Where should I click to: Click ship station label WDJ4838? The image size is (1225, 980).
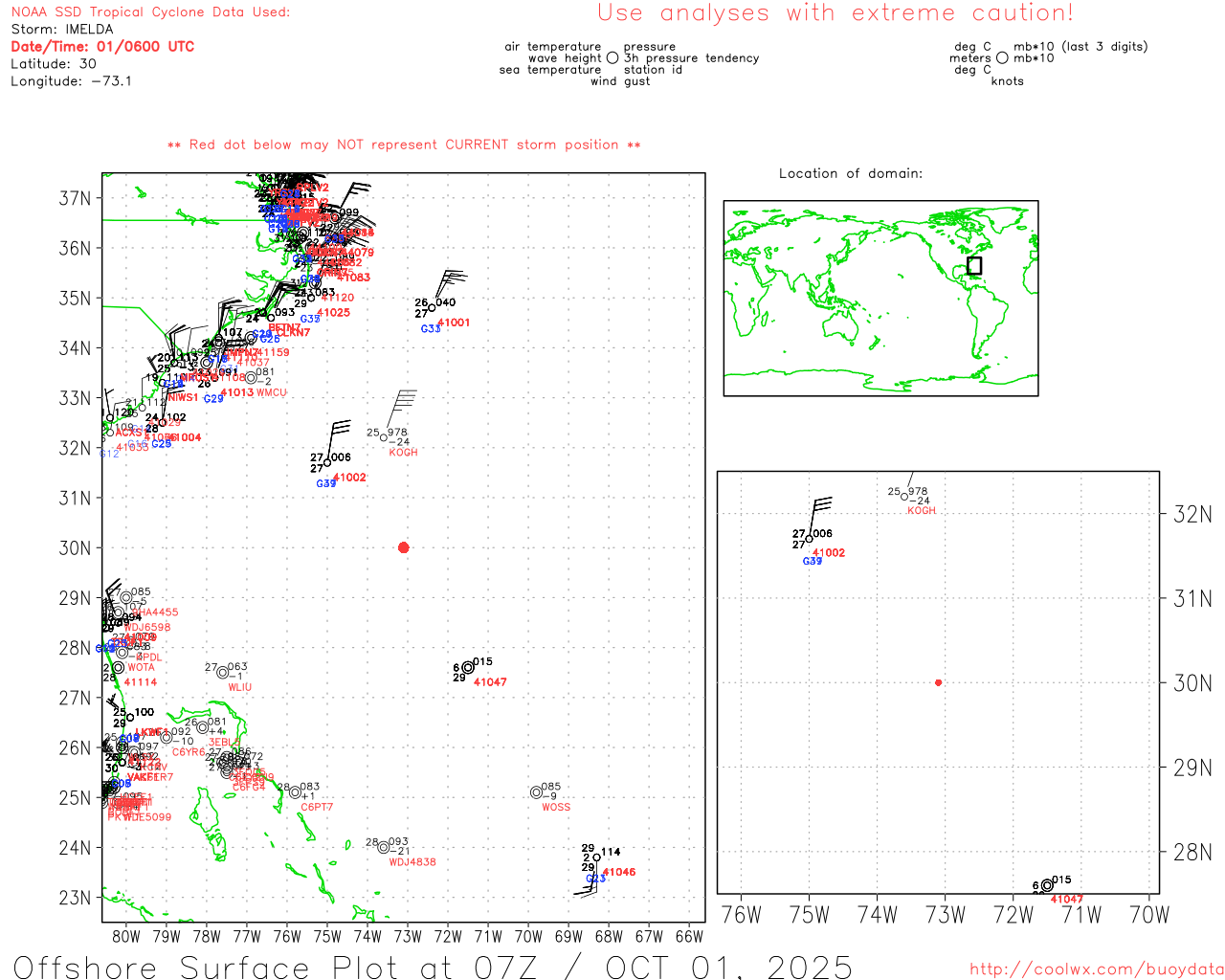point(412,862)
